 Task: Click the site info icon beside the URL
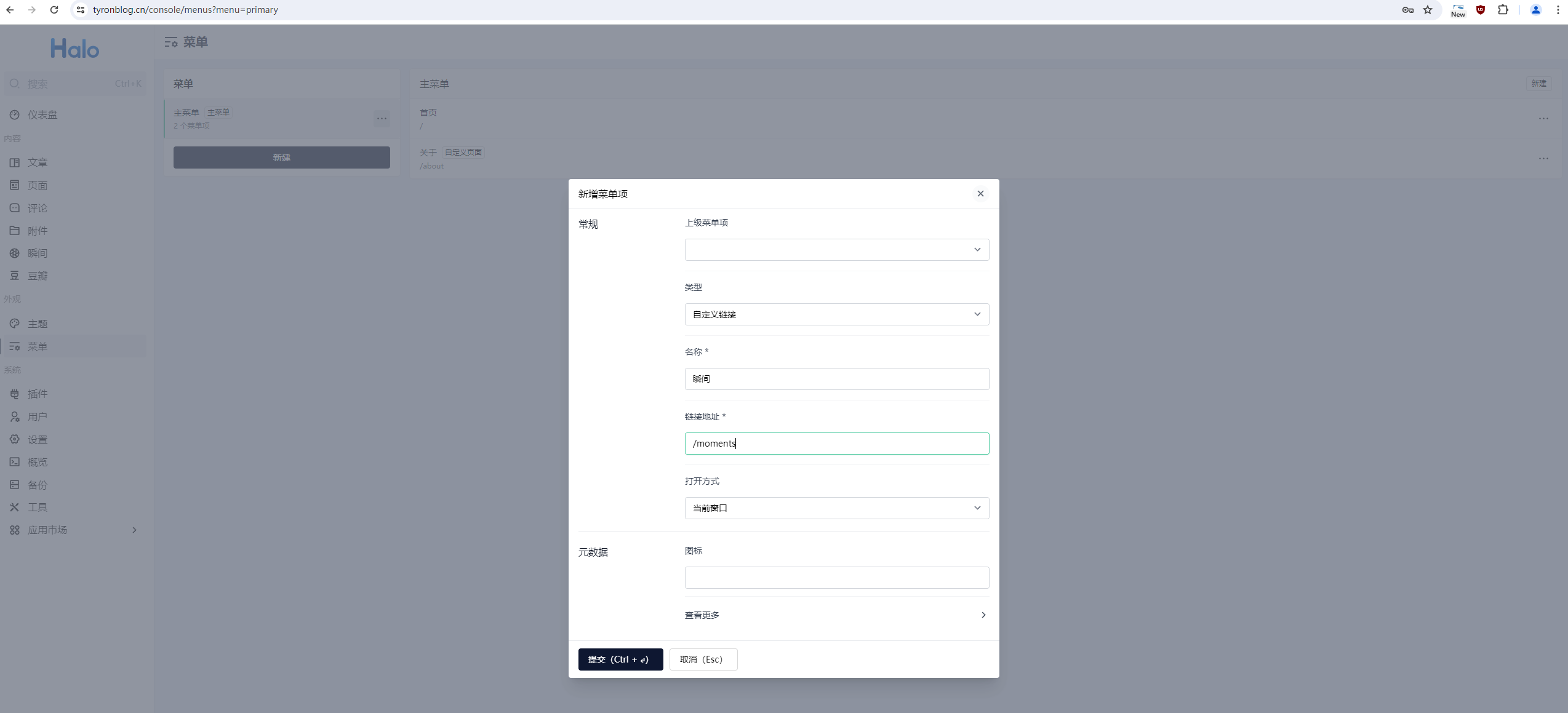pyautogui.click(x=81, y=10)
